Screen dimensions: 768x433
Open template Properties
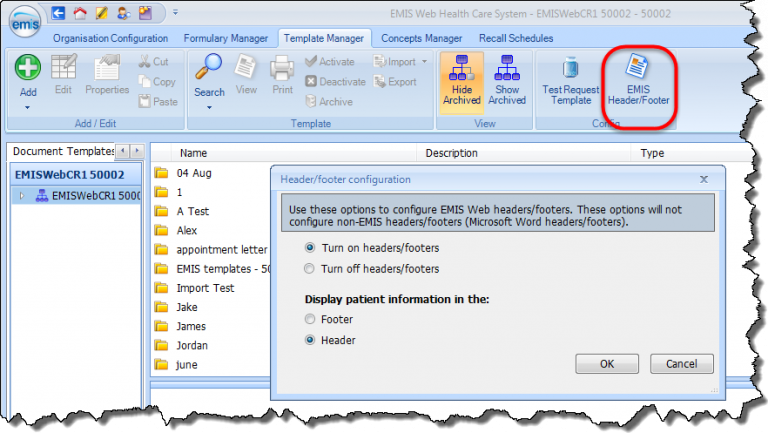point(107,74)
